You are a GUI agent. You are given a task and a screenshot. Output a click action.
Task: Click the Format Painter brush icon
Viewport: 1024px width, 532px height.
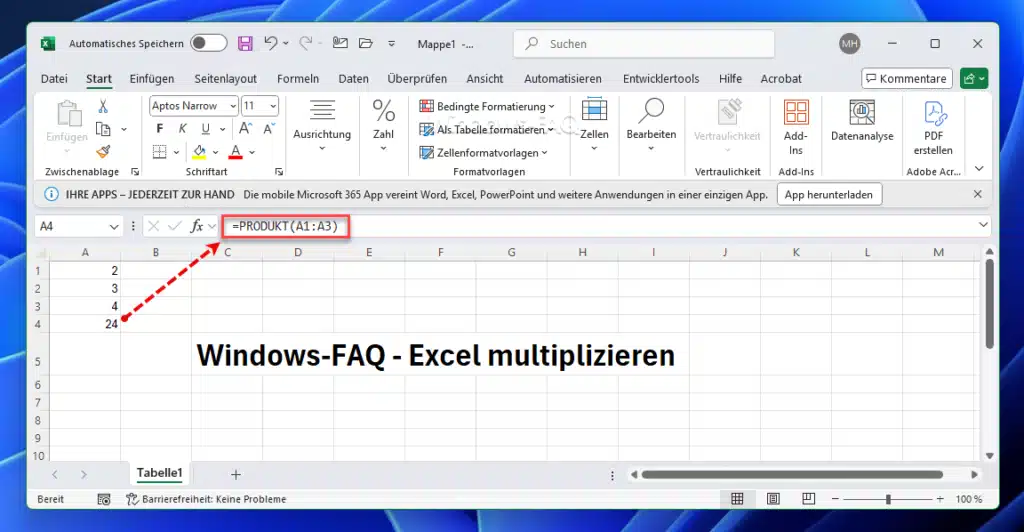pos(103,151)
